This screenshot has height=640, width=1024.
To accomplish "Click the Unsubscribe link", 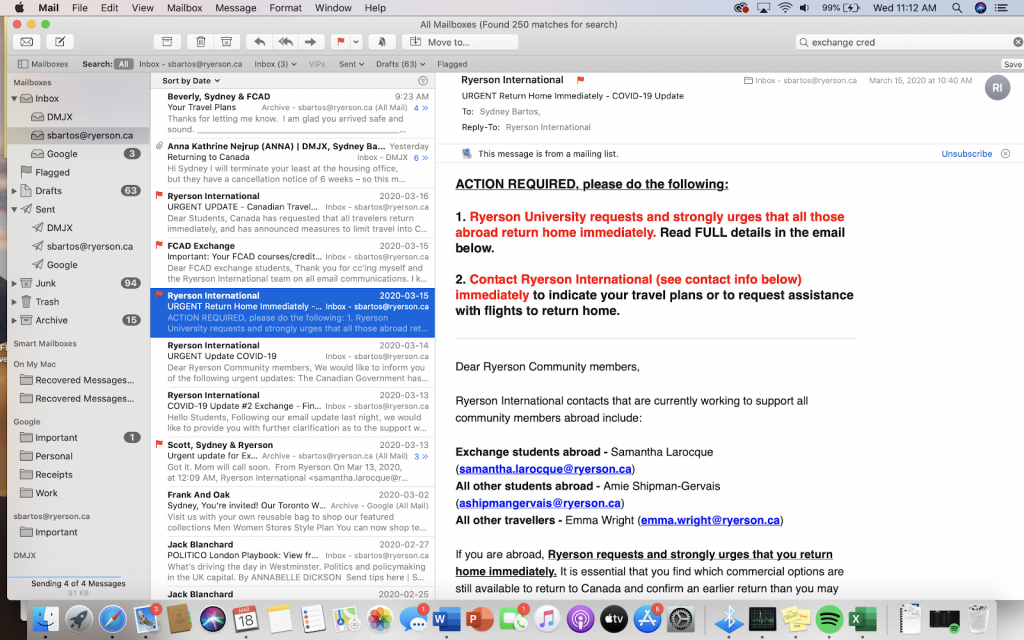I will coord(967,153).
